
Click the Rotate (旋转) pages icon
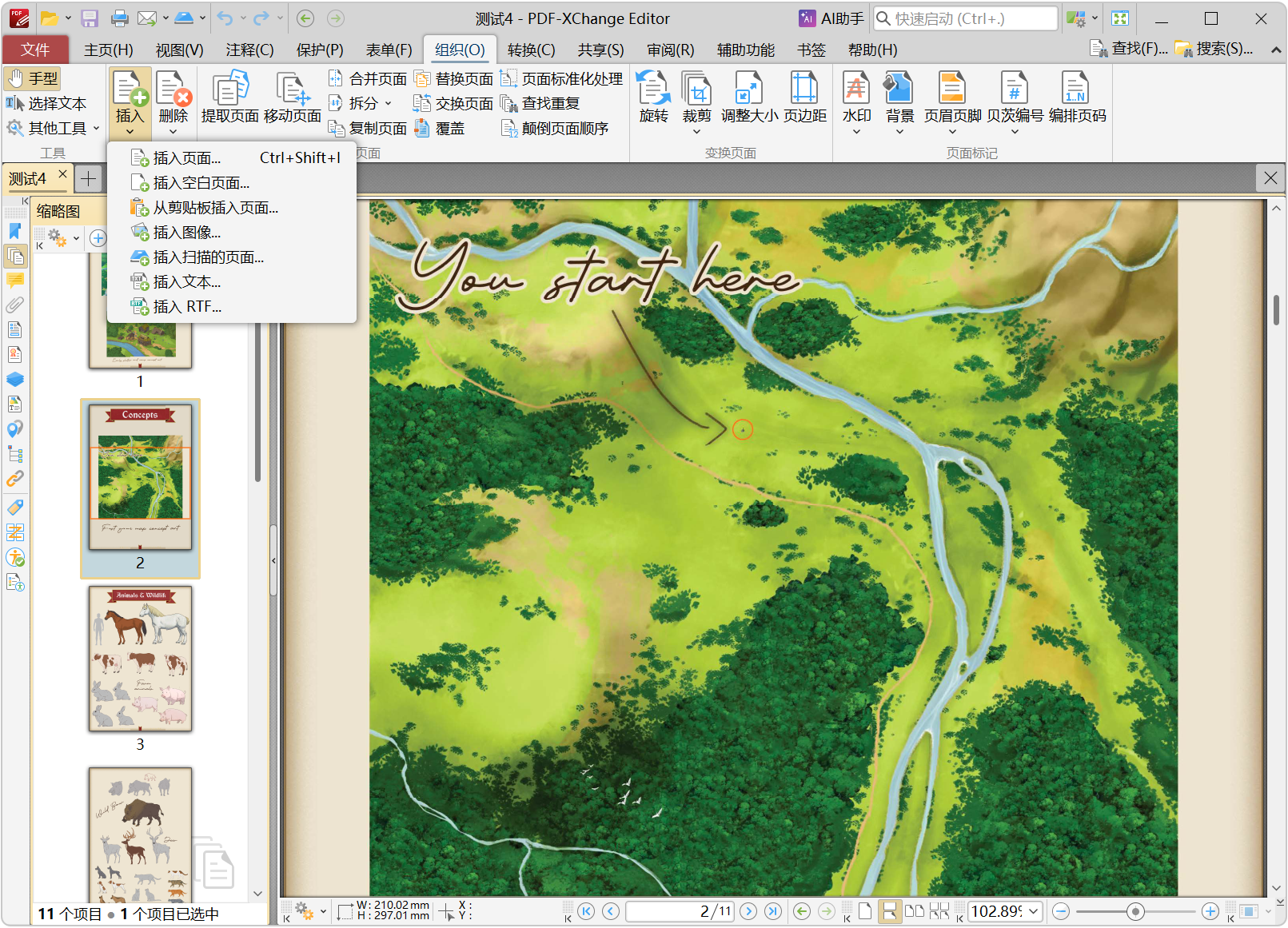pos(653,98)
